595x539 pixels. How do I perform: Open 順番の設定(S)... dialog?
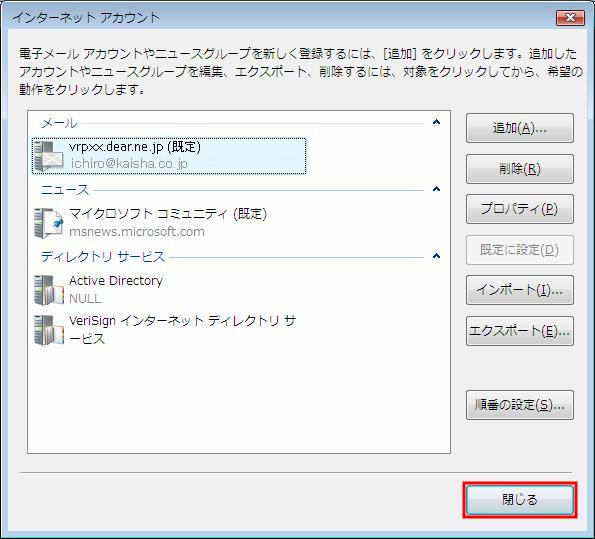(x=519, y=405)
